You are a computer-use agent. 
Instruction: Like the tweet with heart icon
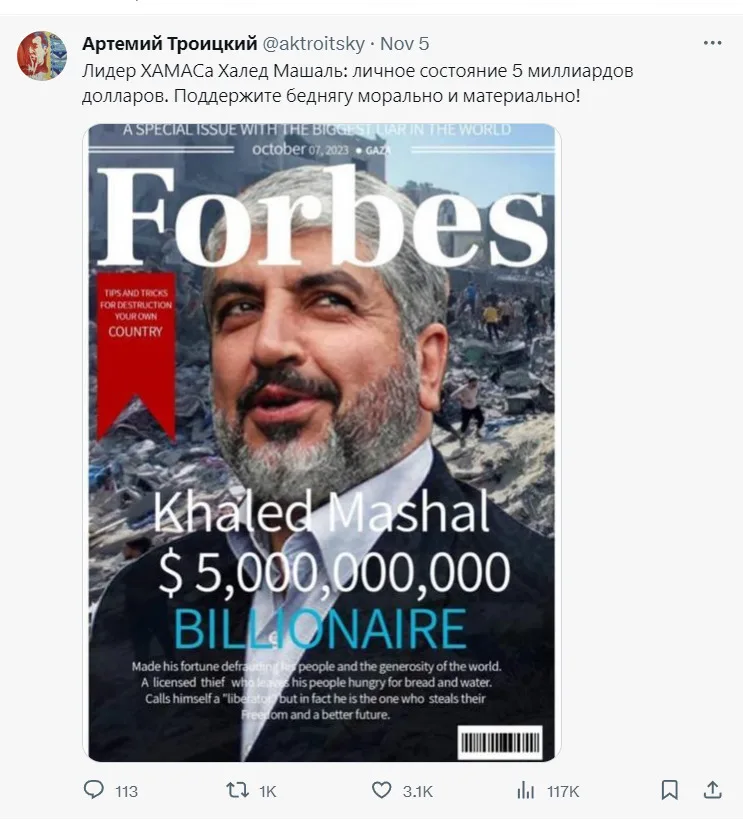[x=381, y=790]
